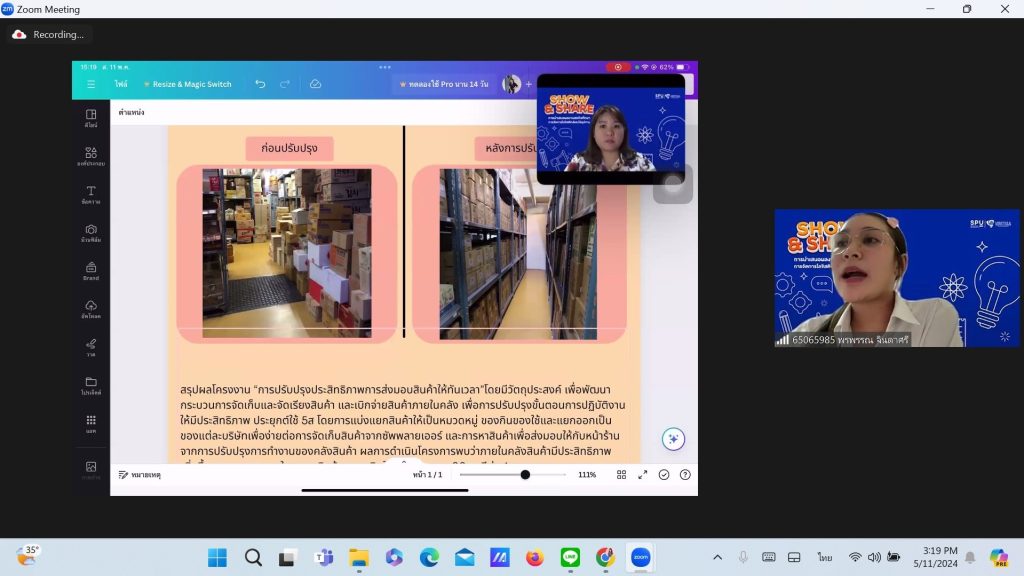Viewport: 1024px width, 576px height.
Task: Click the page indicator หน้า 1 / 1
Action: 427,475
